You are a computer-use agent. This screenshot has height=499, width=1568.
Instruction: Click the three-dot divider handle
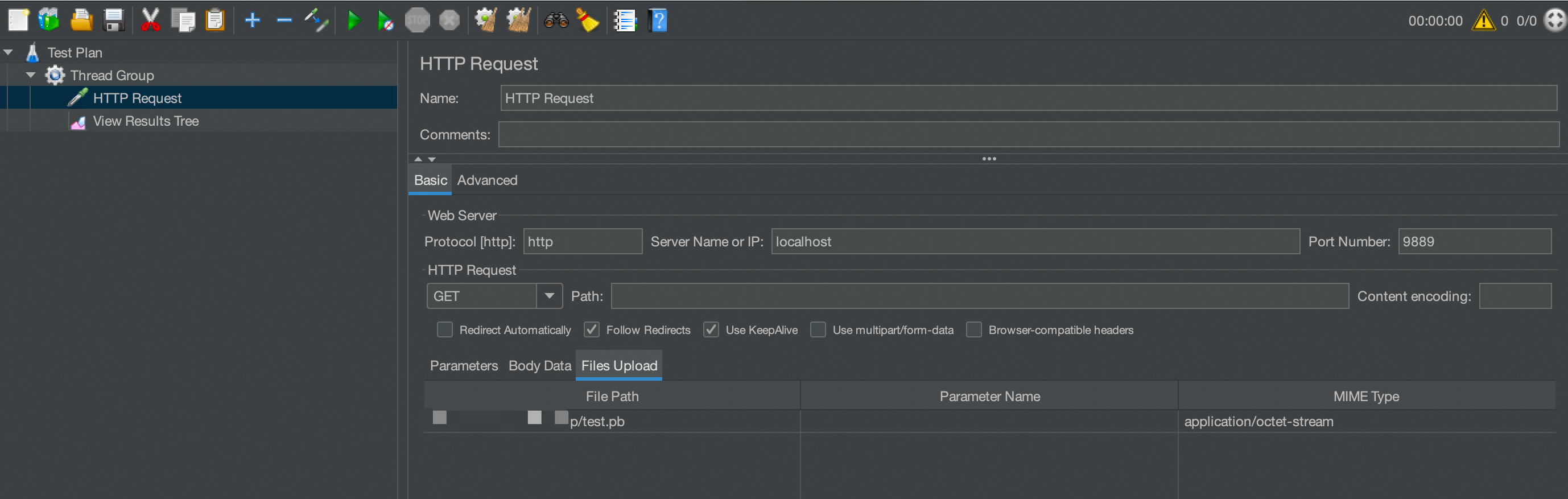989,159
